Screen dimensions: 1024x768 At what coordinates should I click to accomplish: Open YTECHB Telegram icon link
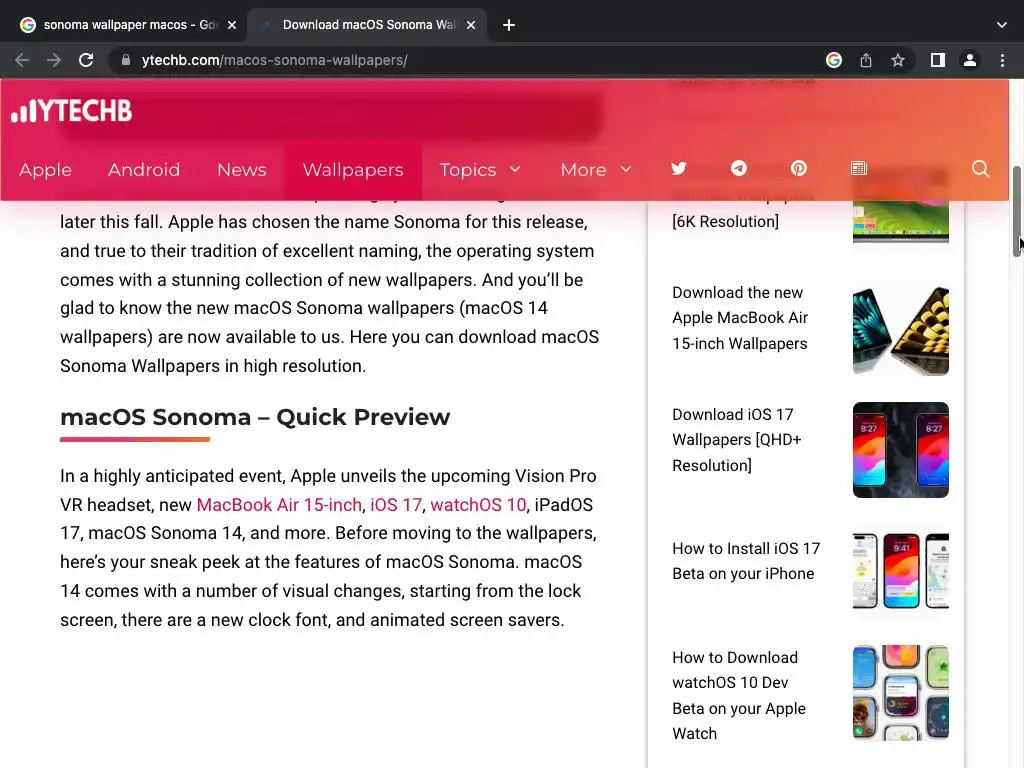coord(739,168)
